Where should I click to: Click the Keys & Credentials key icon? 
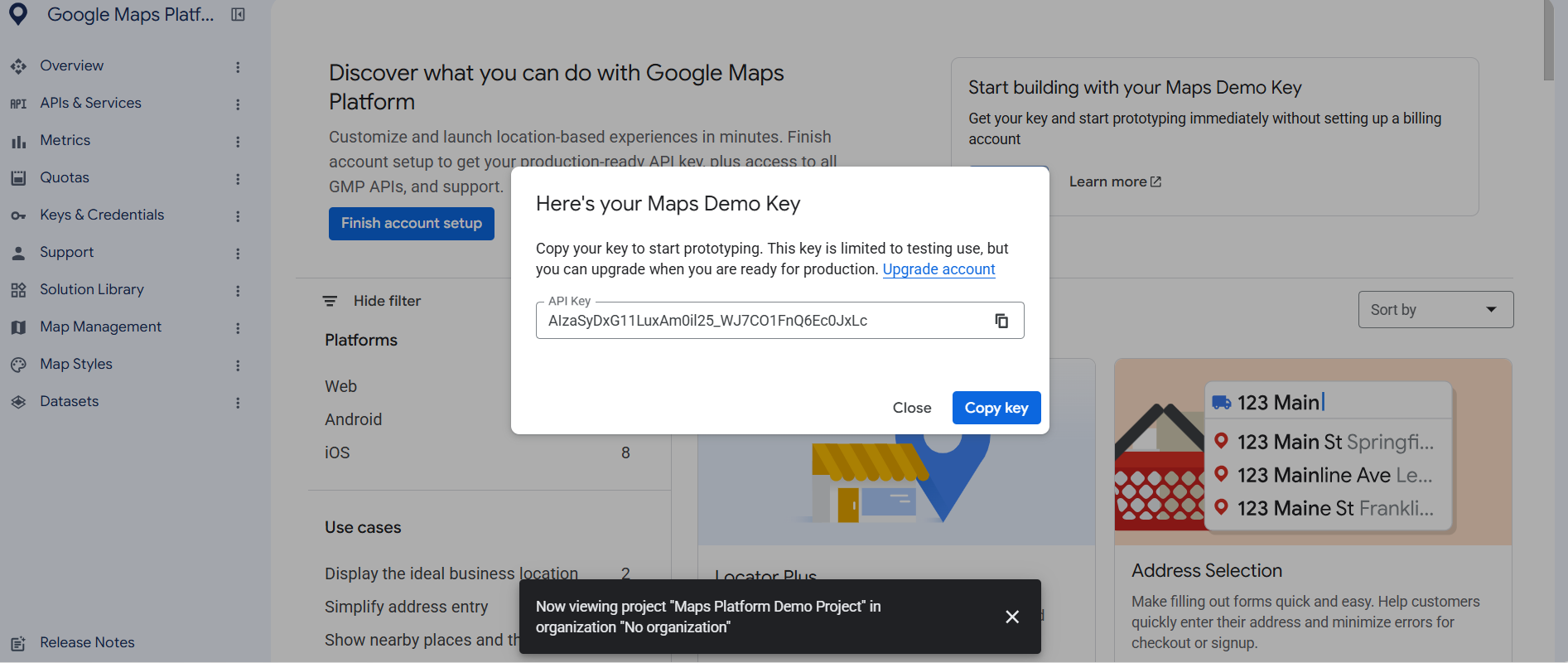click(18, 215)
